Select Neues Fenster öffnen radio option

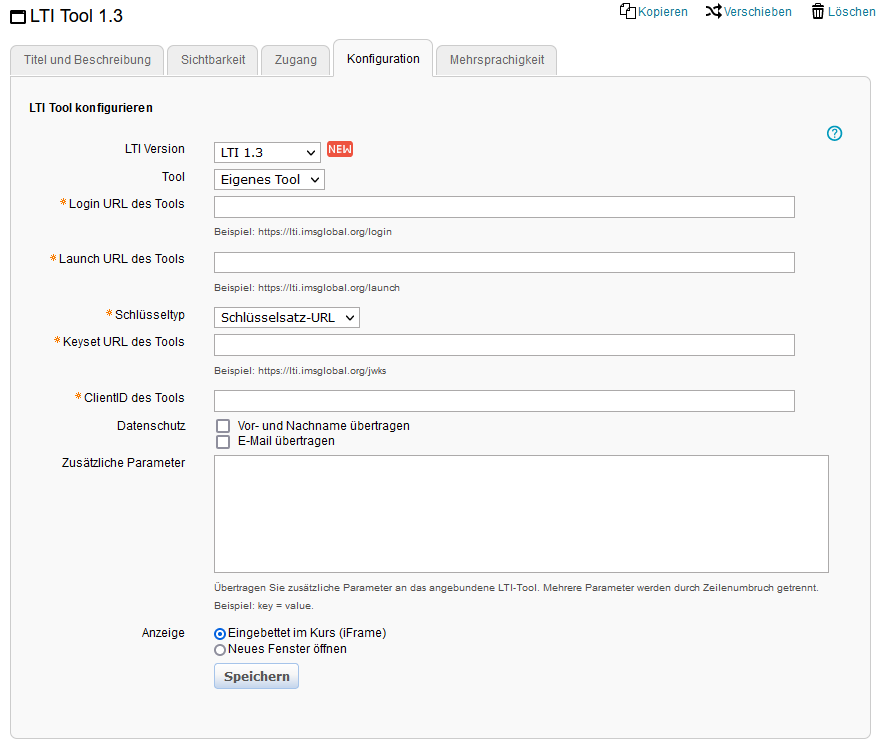click(x=220, y=650)
